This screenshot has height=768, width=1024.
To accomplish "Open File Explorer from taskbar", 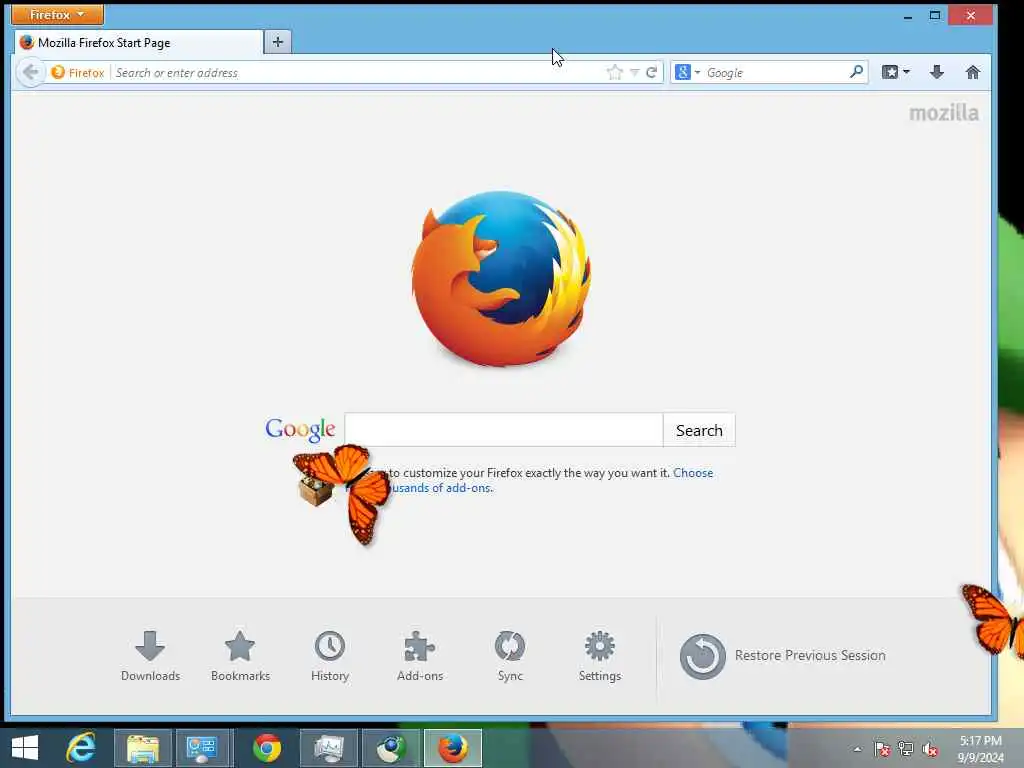I will pyautogui.click(x=143, y=748).
